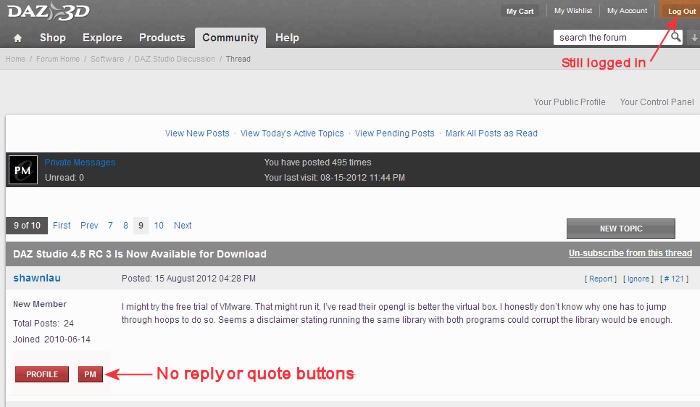Click the Home breadcrumb link
The width and height of the screenshot is (700, 407).
15,59
